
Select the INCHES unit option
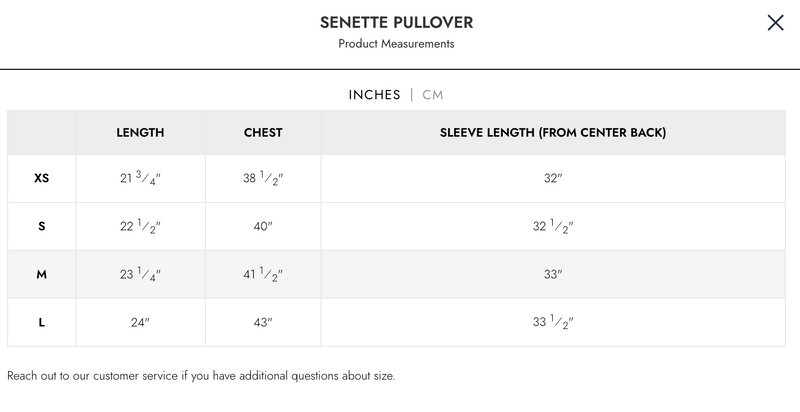(374, 95)
